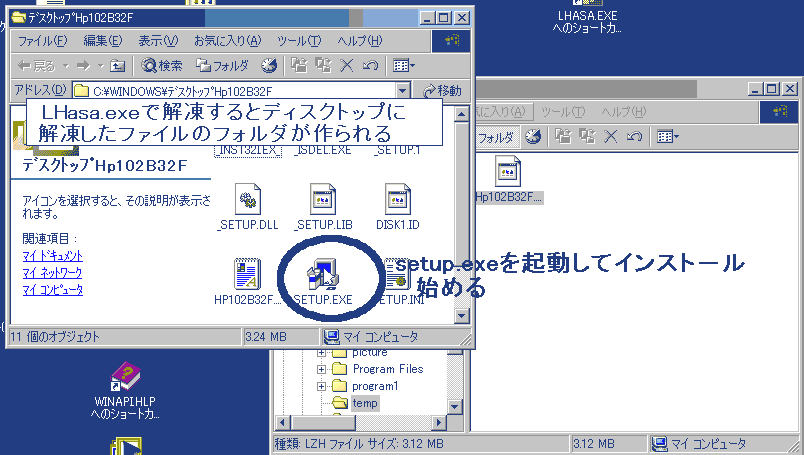
Task: Click the フォルダ (Folders) toolbar button
Action: pos(222,66)
